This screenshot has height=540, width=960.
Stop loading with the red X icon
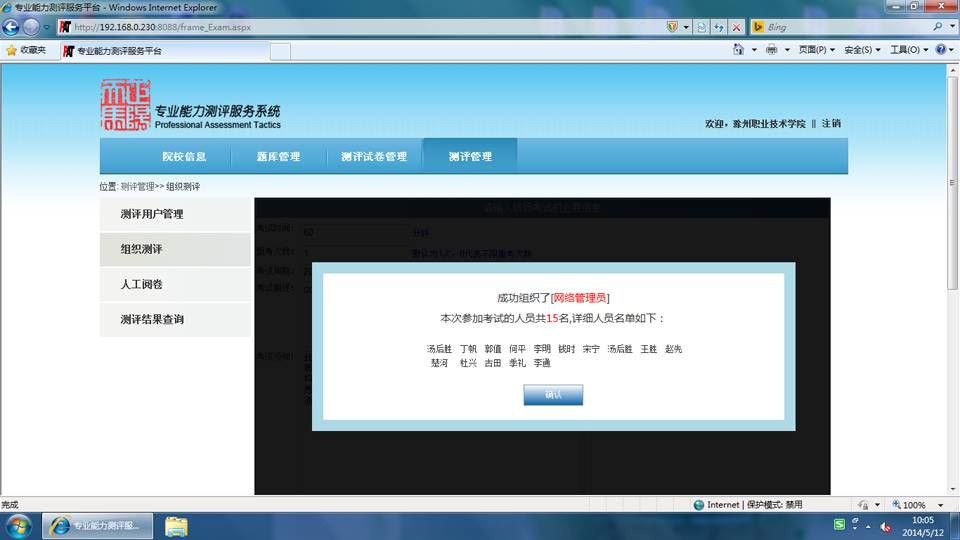737,28
